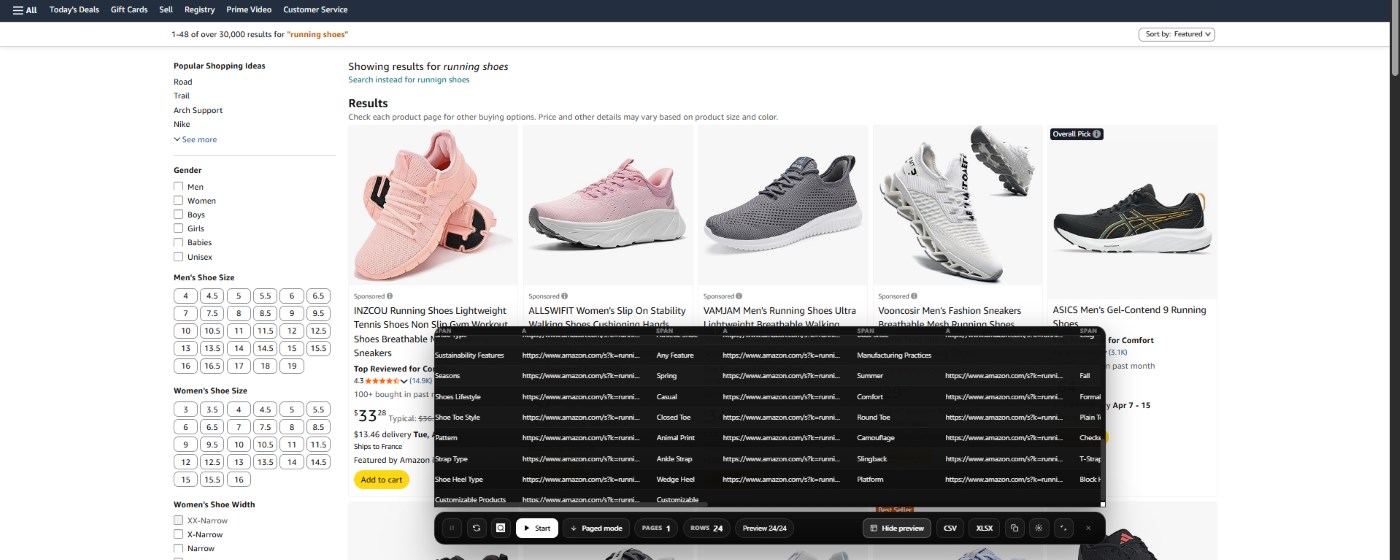Export data as CSV
Screen dimensions: 1400x560
pos(950,528)
